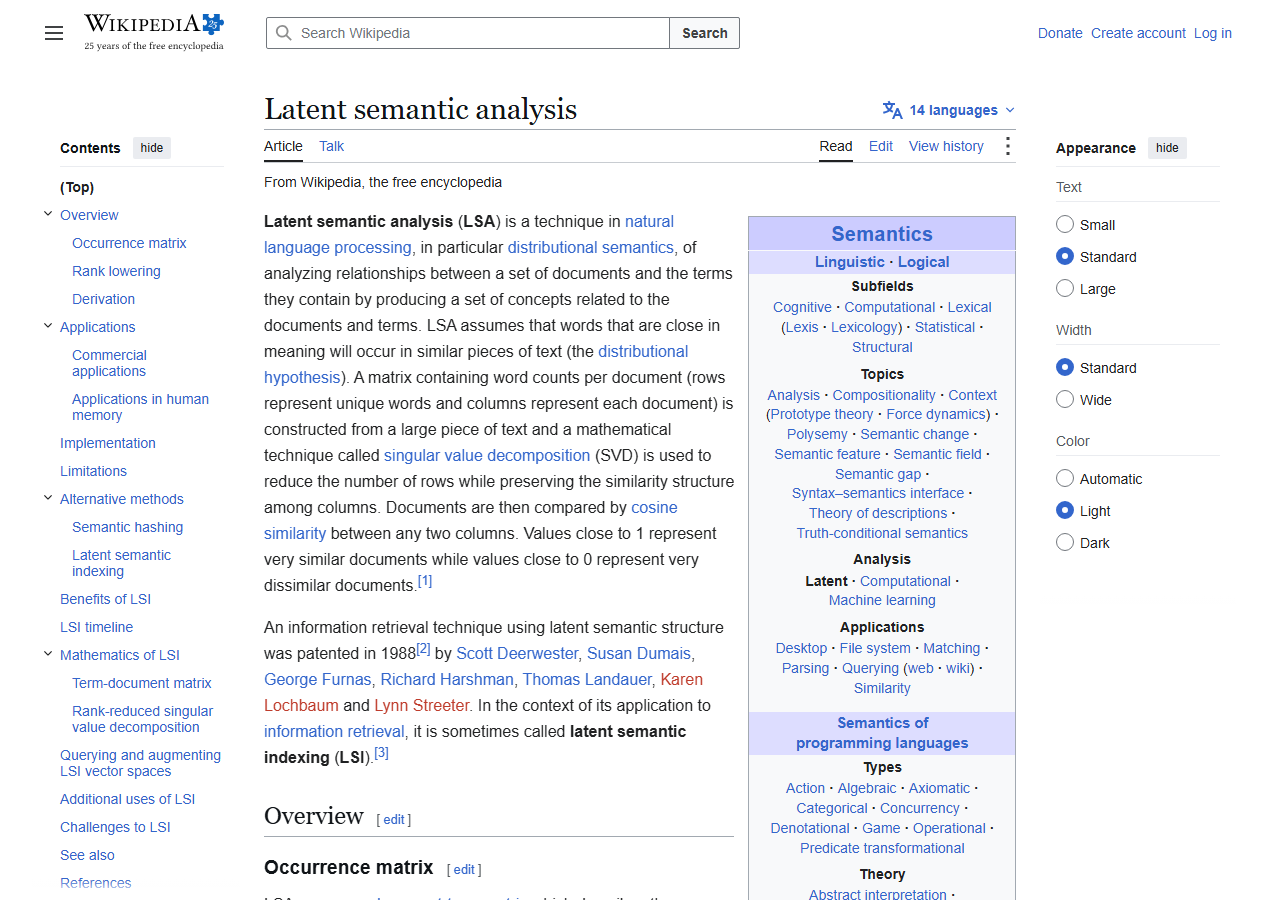
Task: Collapse the Applications contents section
Action: [x=48, y=326]
